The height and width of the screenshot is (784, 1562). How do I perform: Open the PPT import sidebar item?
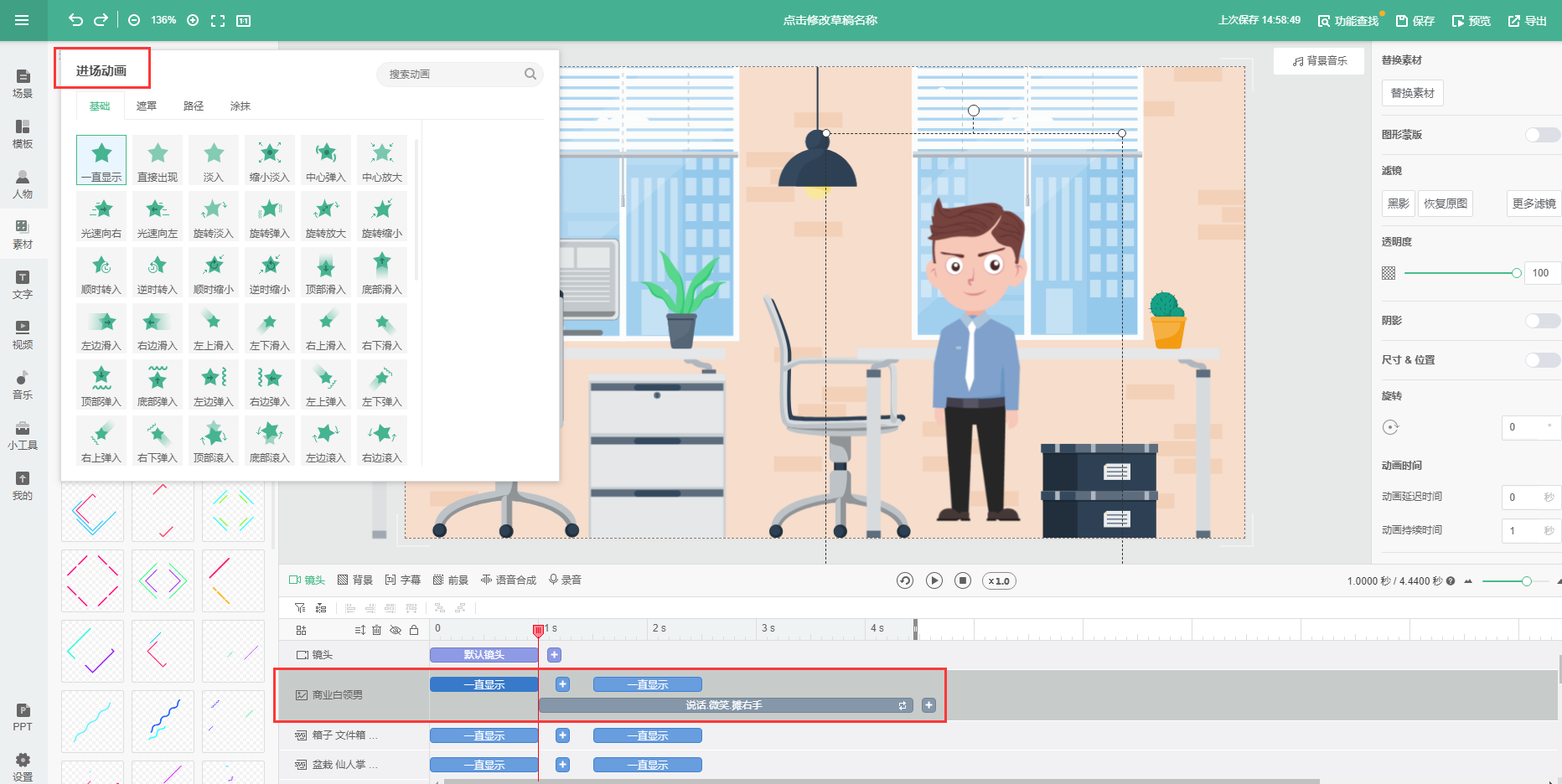tap(23, 717)
